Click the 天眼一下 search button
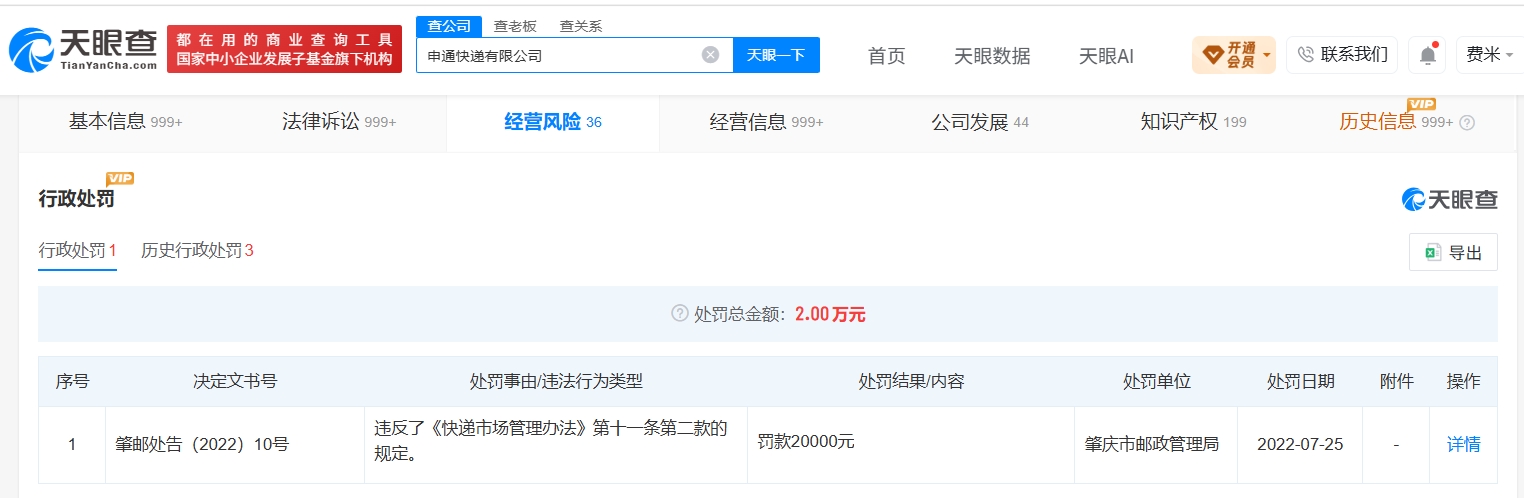Image resolution: width=1524 pixels, height=498 pixels. pyautogui.click(x=776, y=55)
